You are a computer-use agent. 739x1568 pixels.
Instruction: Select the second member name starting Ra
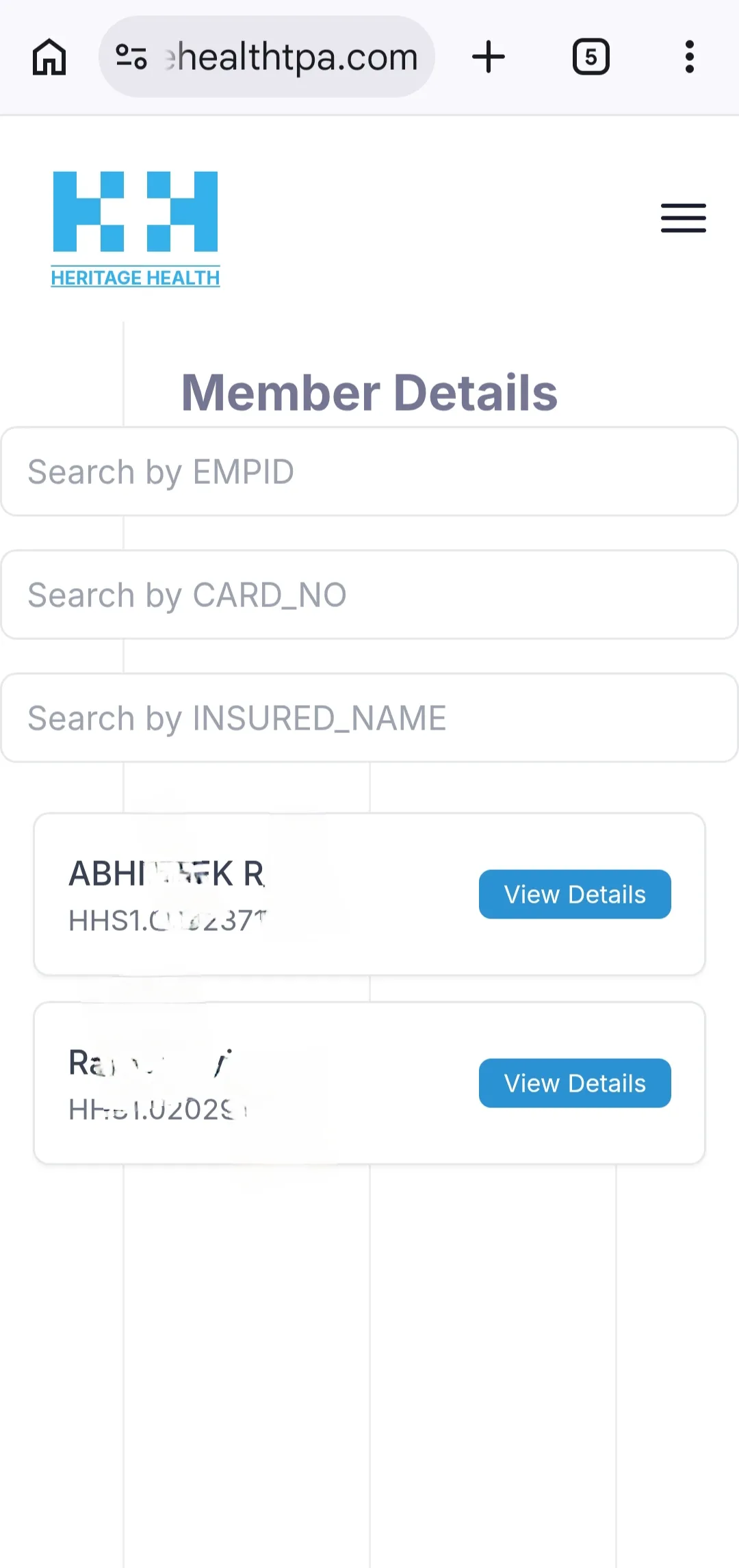coord(151,1063)
